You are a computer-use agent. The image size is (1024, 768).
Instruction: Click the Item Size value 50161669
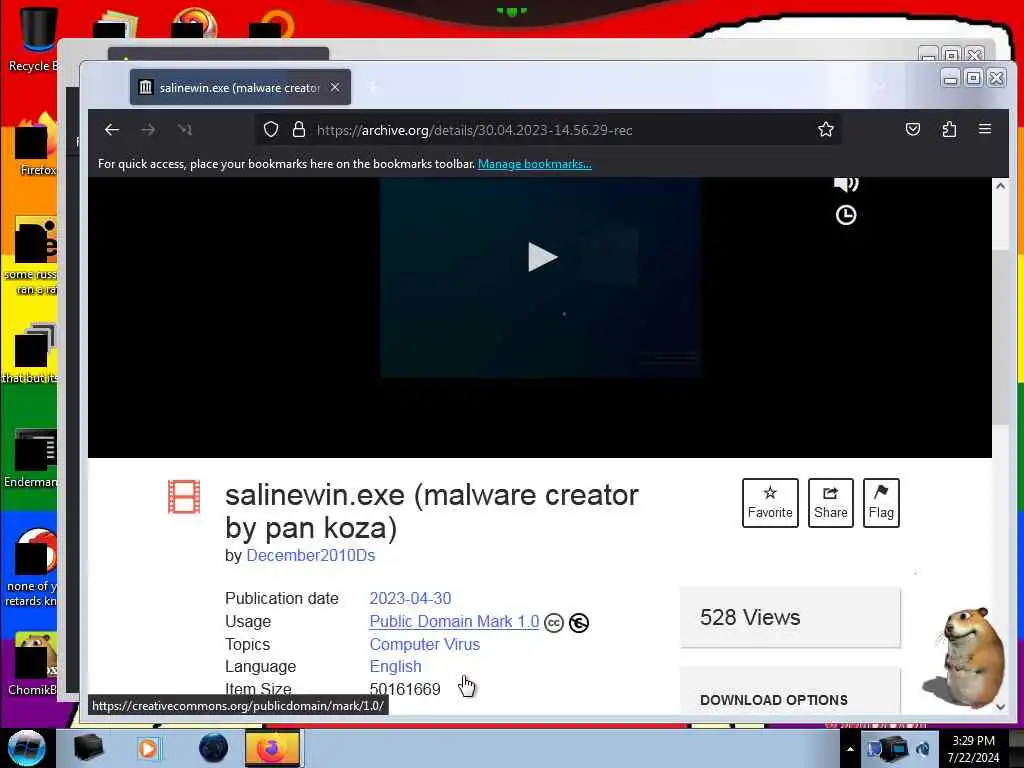(x=405, y=689)
